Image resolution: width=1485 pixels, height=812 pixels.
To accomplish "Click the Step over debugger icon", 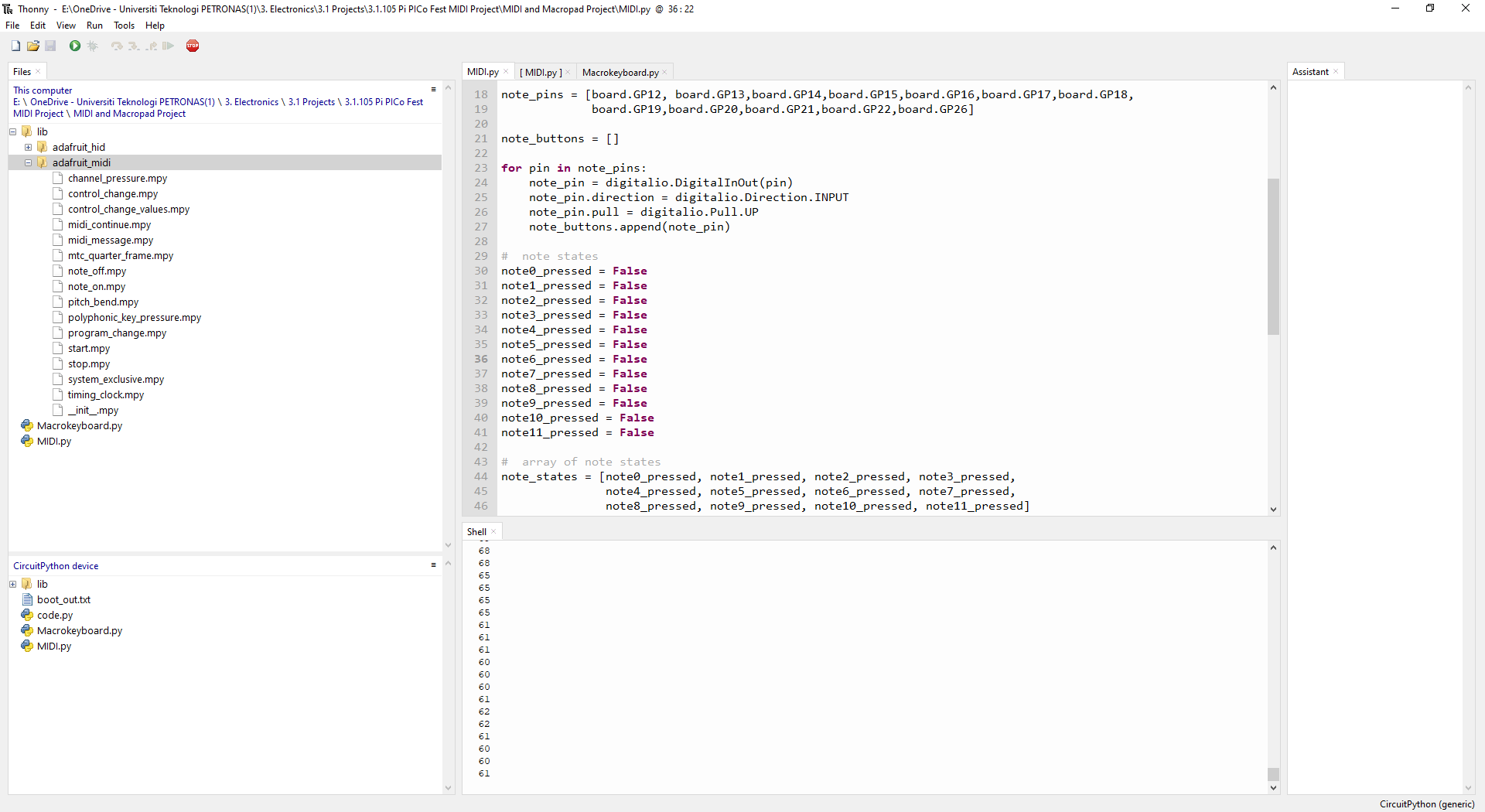I will click(117, 46).
